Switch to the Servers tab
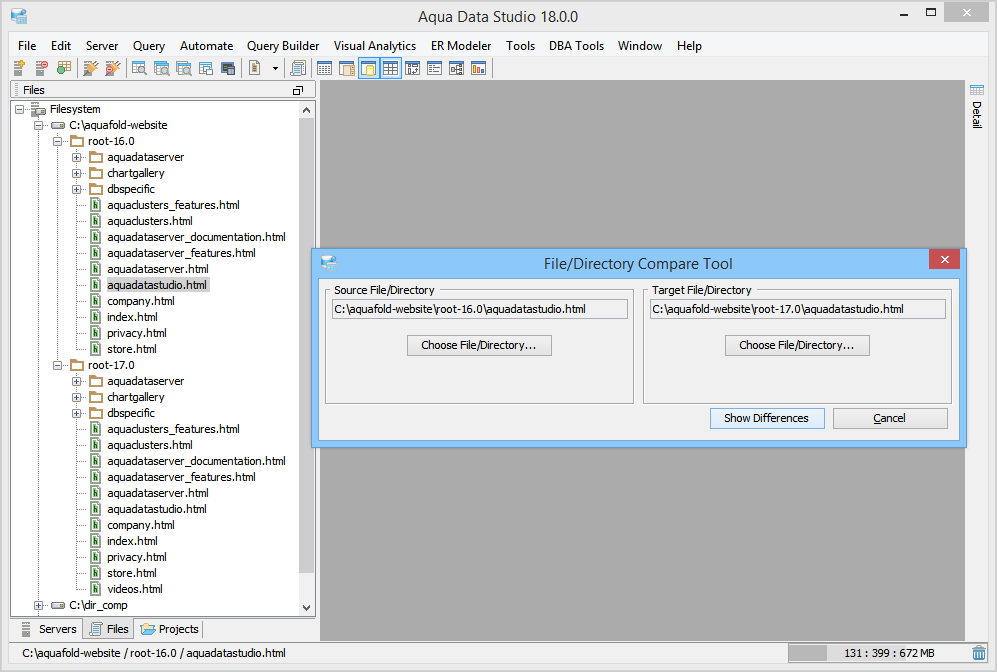Viewport: 997px width, 672px height. 57,629
